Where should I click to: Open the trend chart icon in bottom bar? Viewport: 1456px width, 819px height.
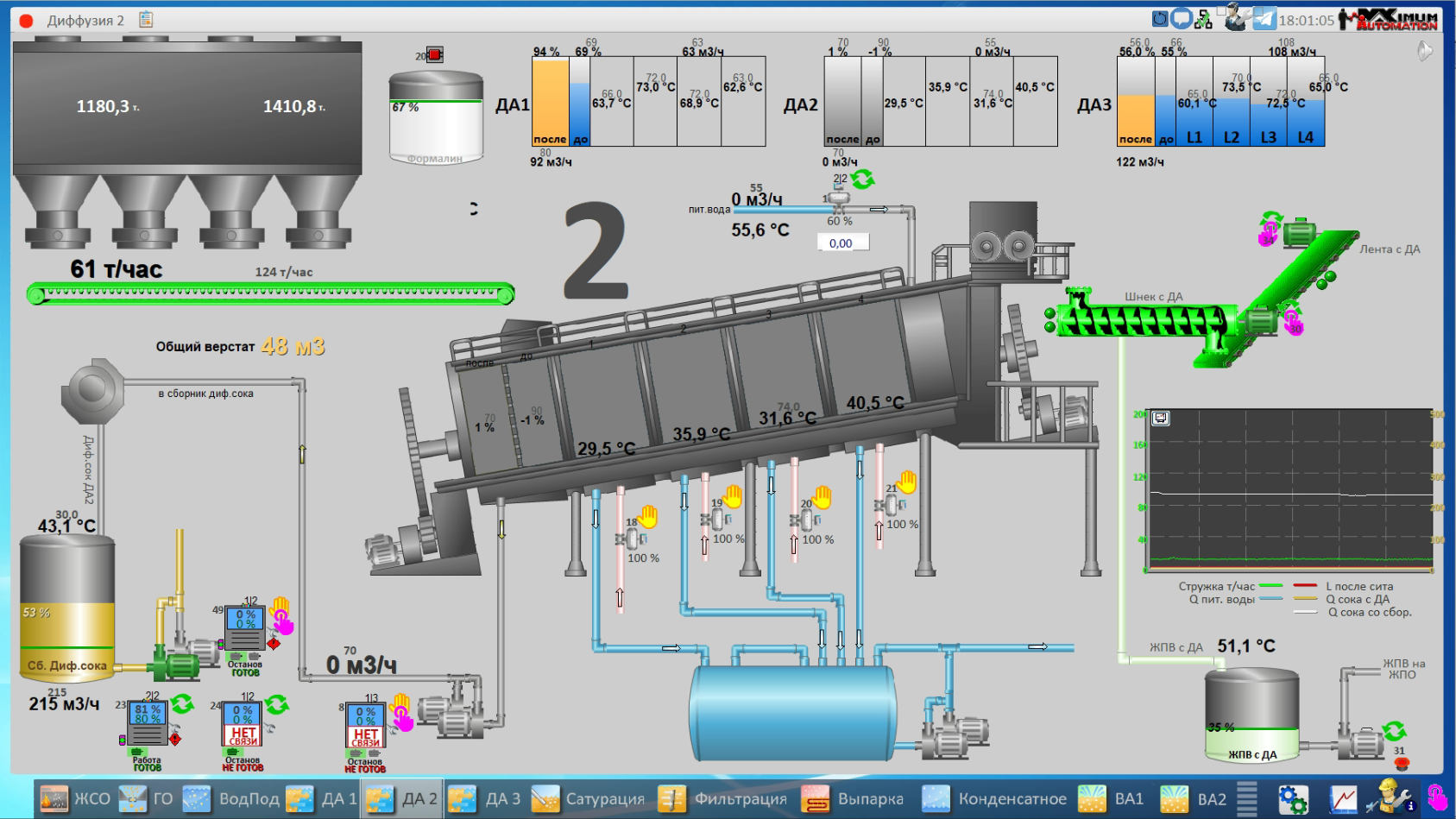(x=1343, y=799)
